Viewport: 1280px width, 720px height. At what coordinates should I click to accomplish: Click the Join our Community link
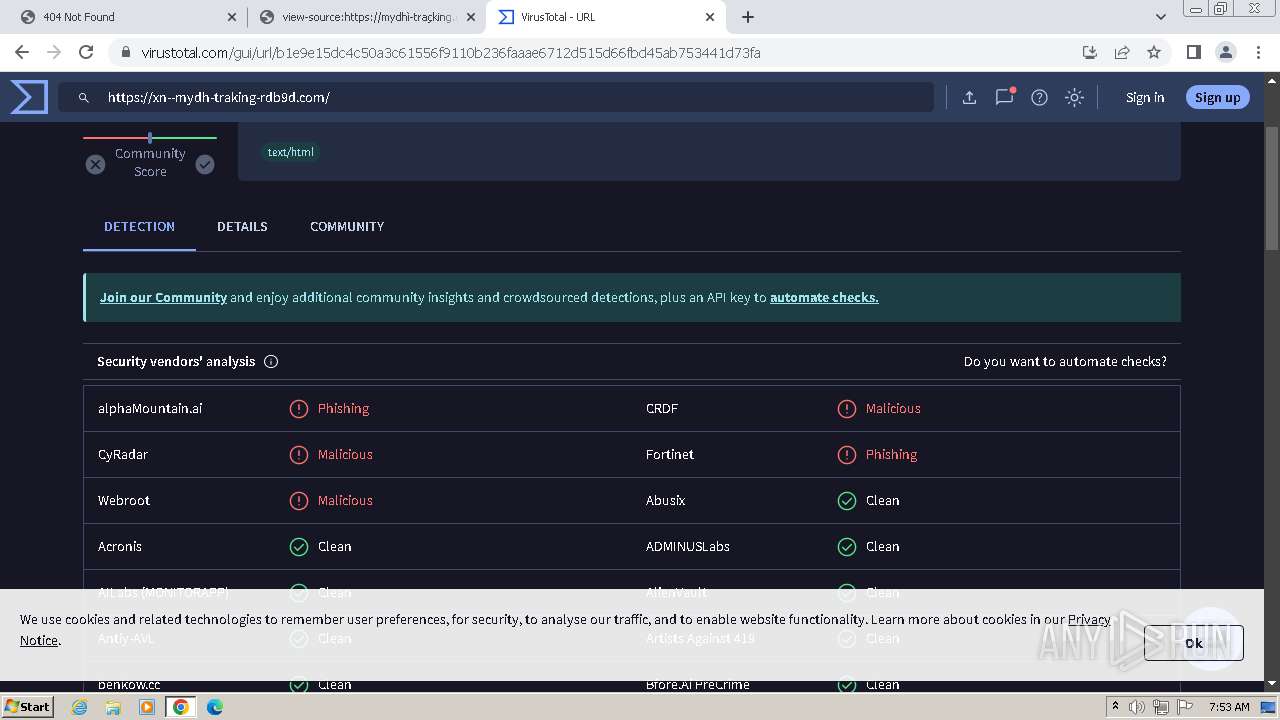coord(163,297)
